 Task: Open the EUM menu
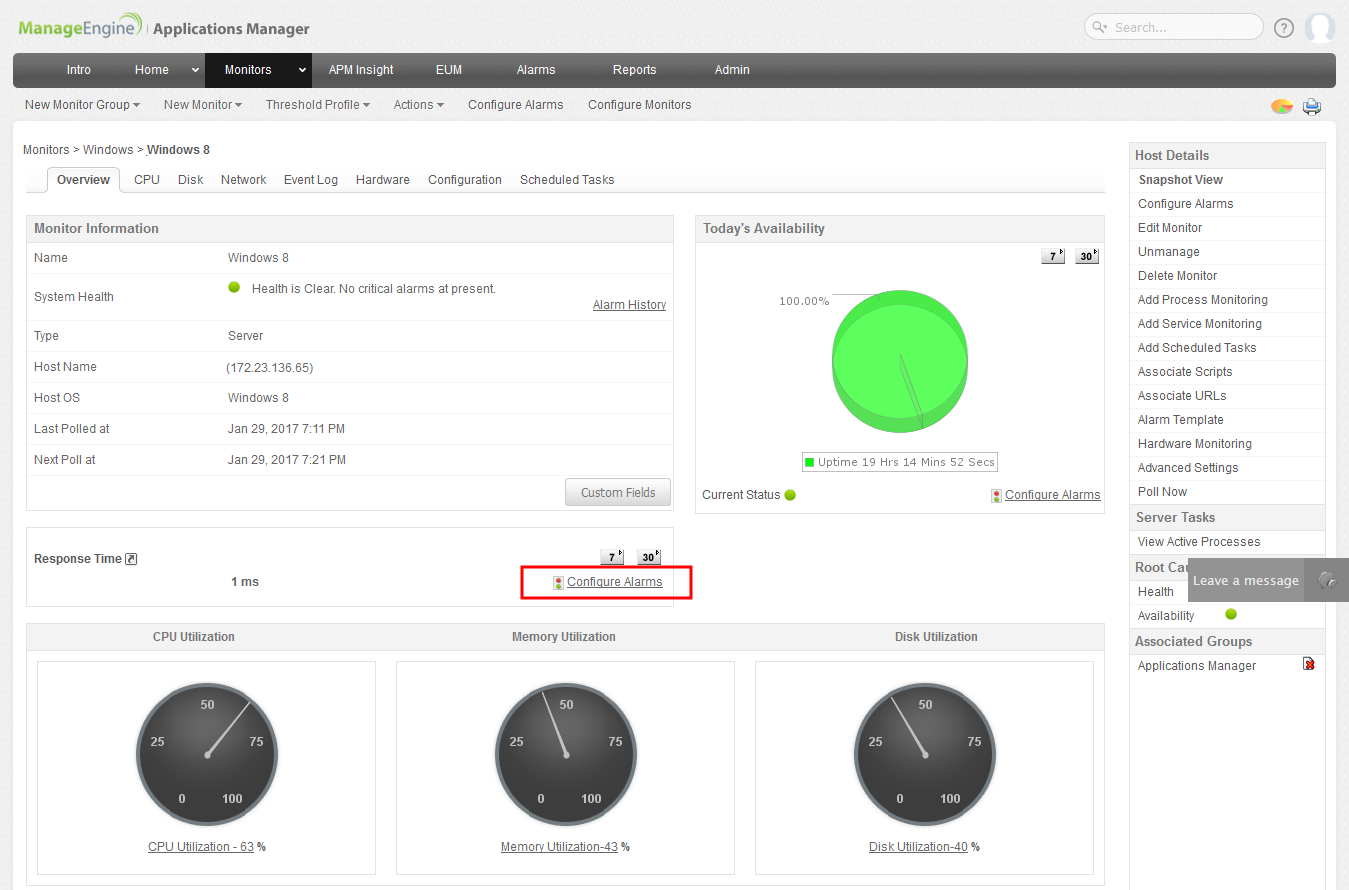coord(449,70)
